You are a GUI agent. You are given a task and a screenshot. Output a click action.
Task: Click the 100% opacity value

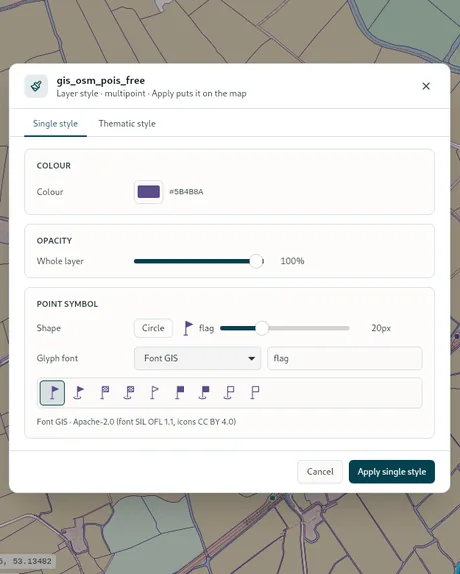click(292, 261)
